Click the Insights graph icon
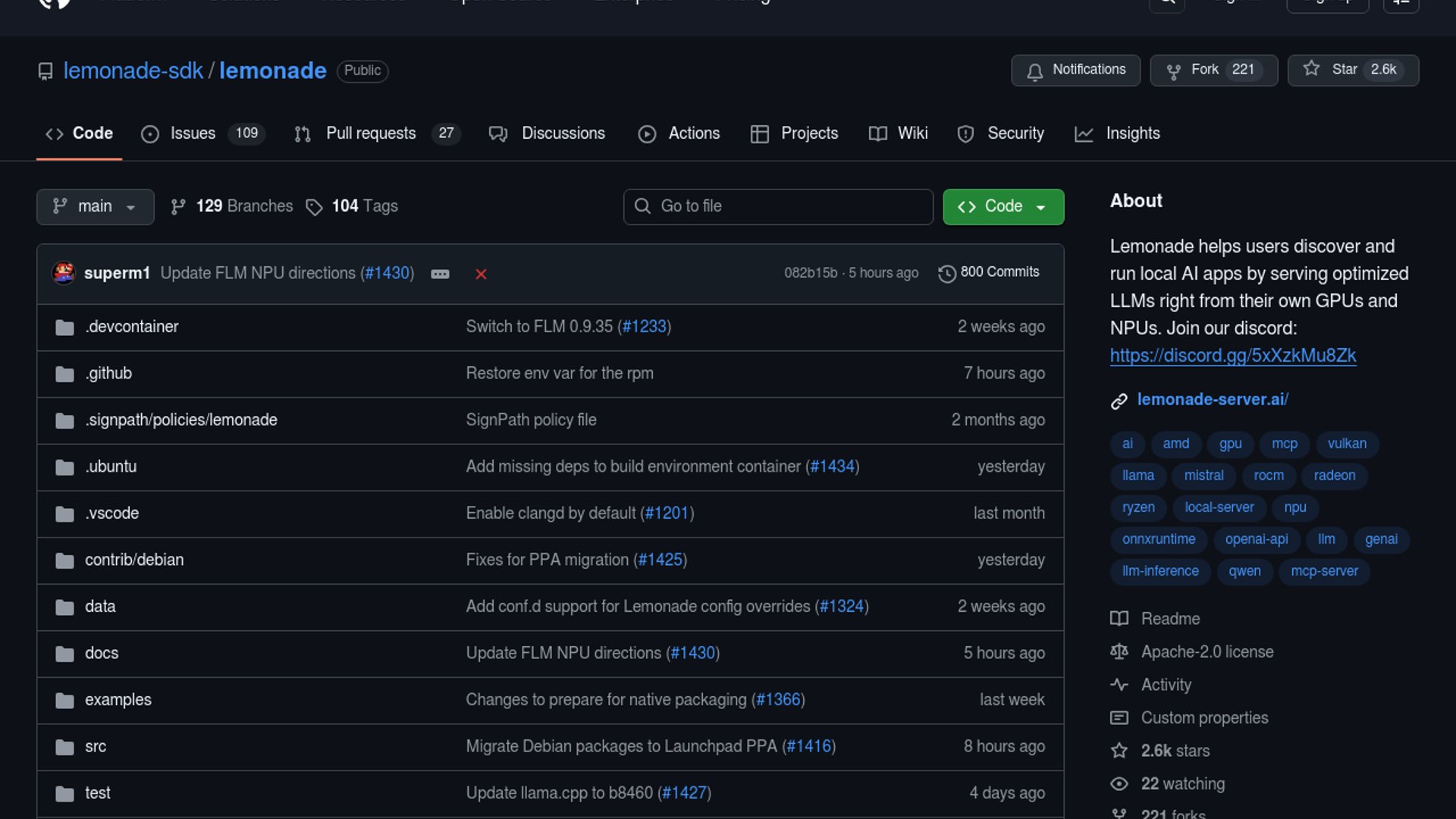This screenshot has width=1456, height=819. point(1084,134)
